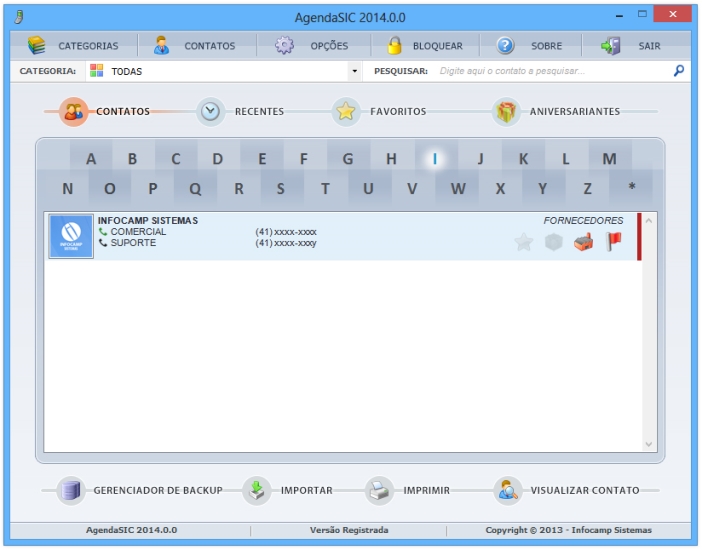Image resolution: width=702 pixels, height=550 pixels.
Task: Open the Opções gear icon
Action: click(x=284, y=45)
